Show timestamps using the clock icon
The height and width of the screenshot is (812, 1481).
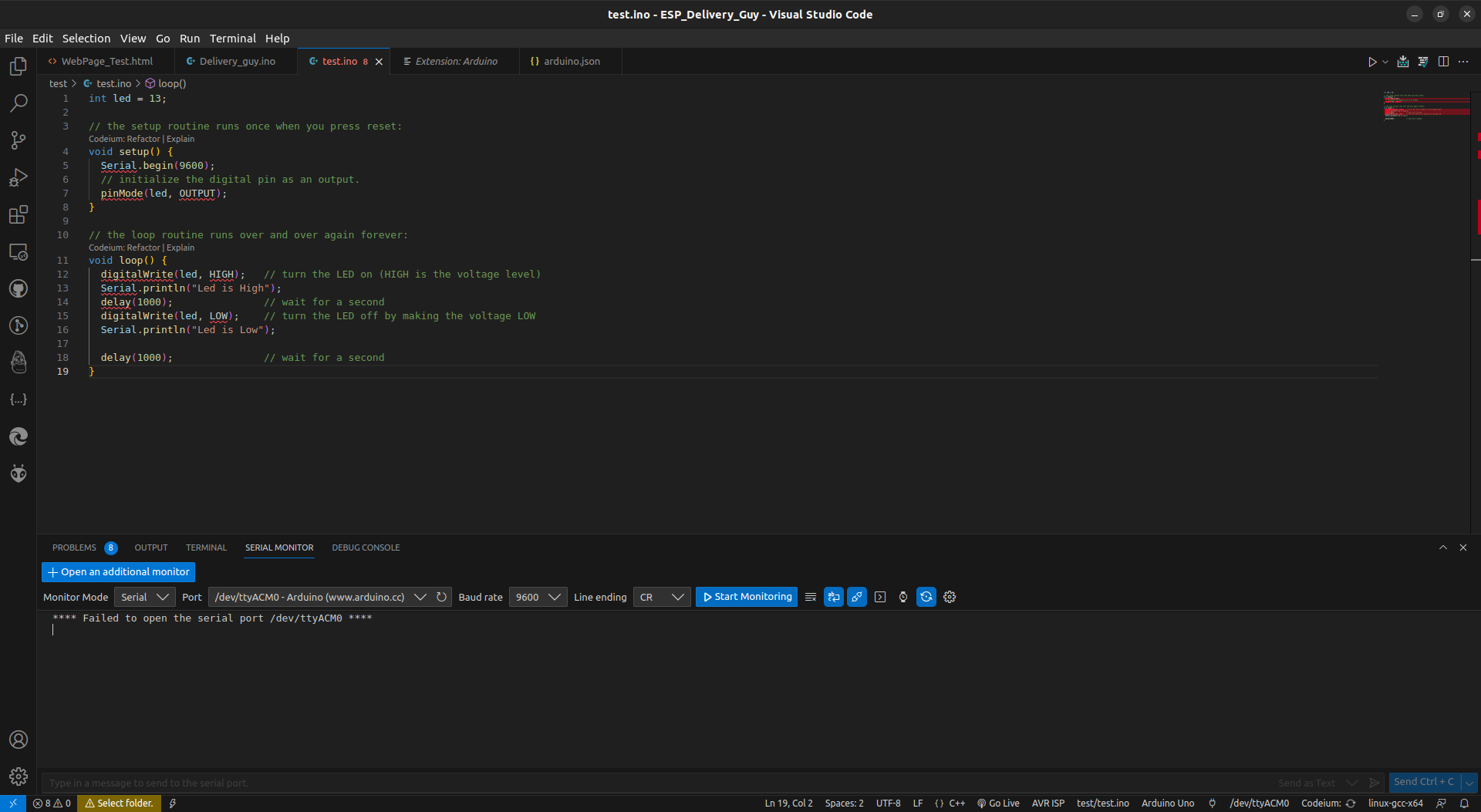click(x=902, y=597)
